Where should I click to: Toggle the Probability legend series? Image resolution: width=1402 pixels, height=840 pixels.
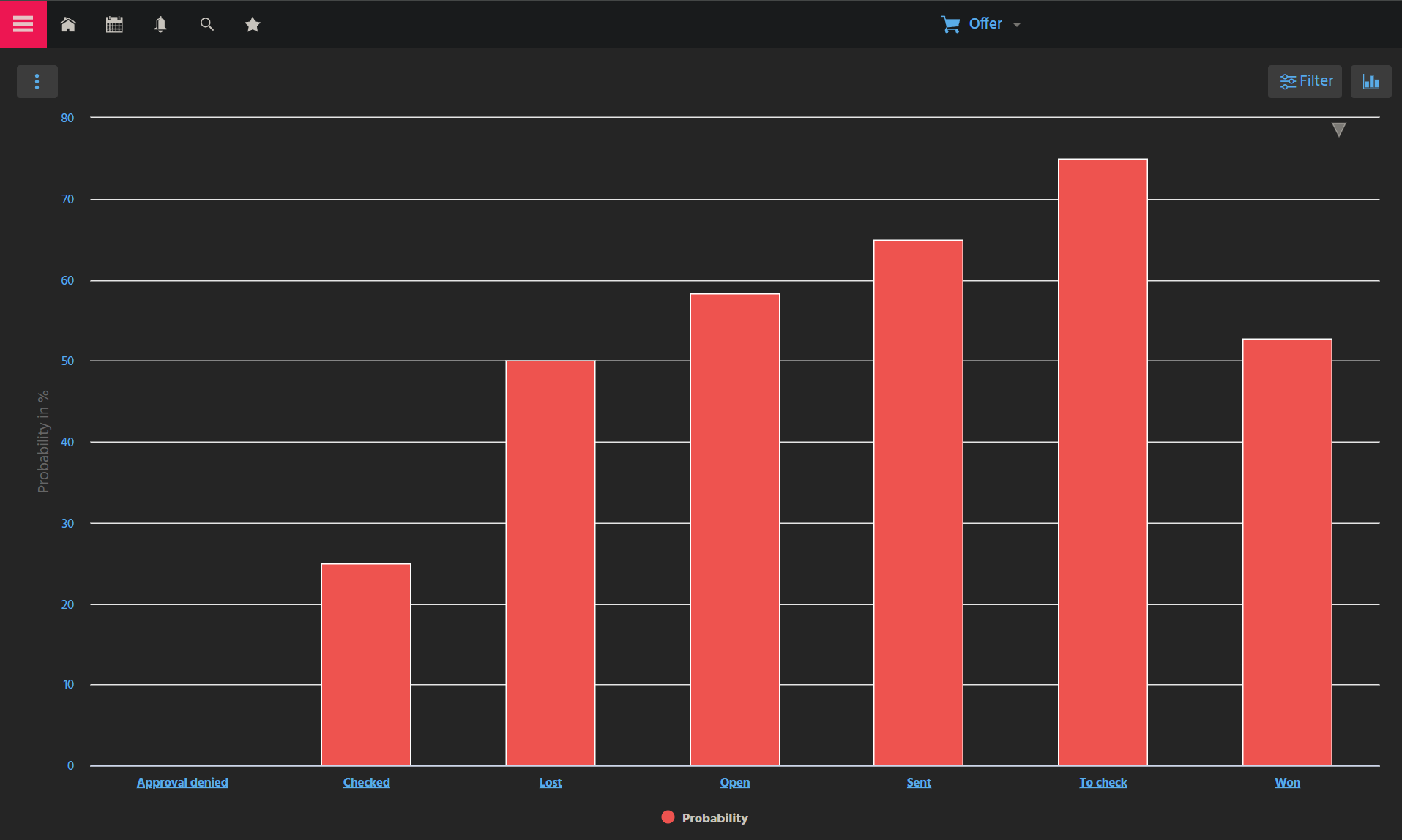714,818
